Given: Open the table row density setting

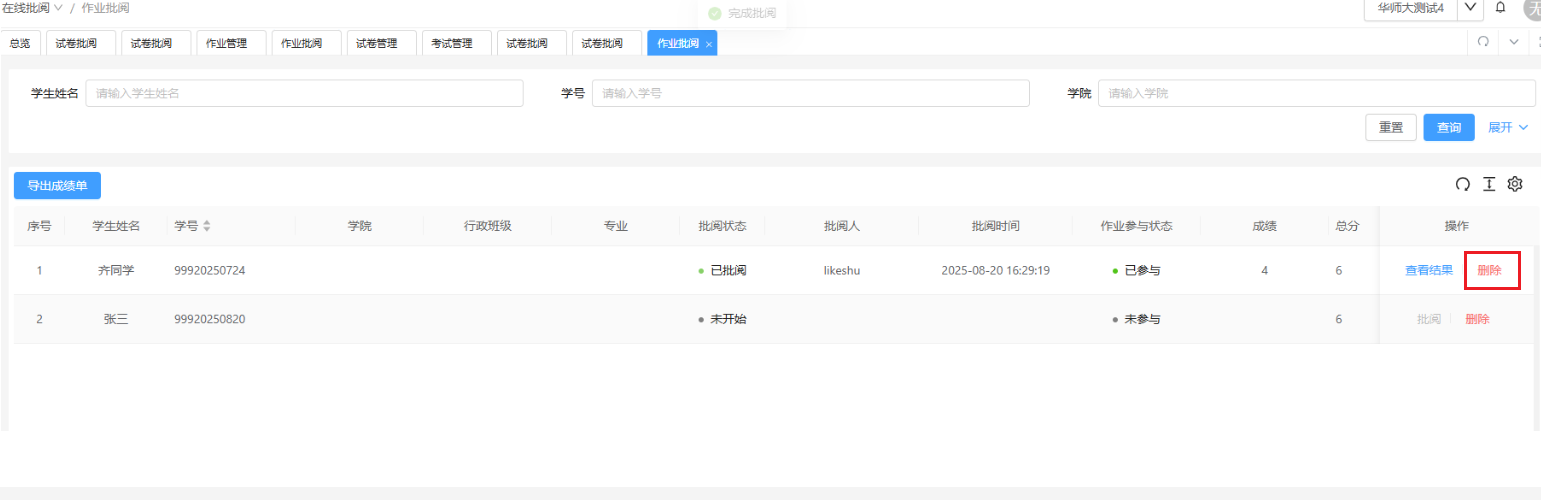Looking at the screenshot, I should (1489, 184).
